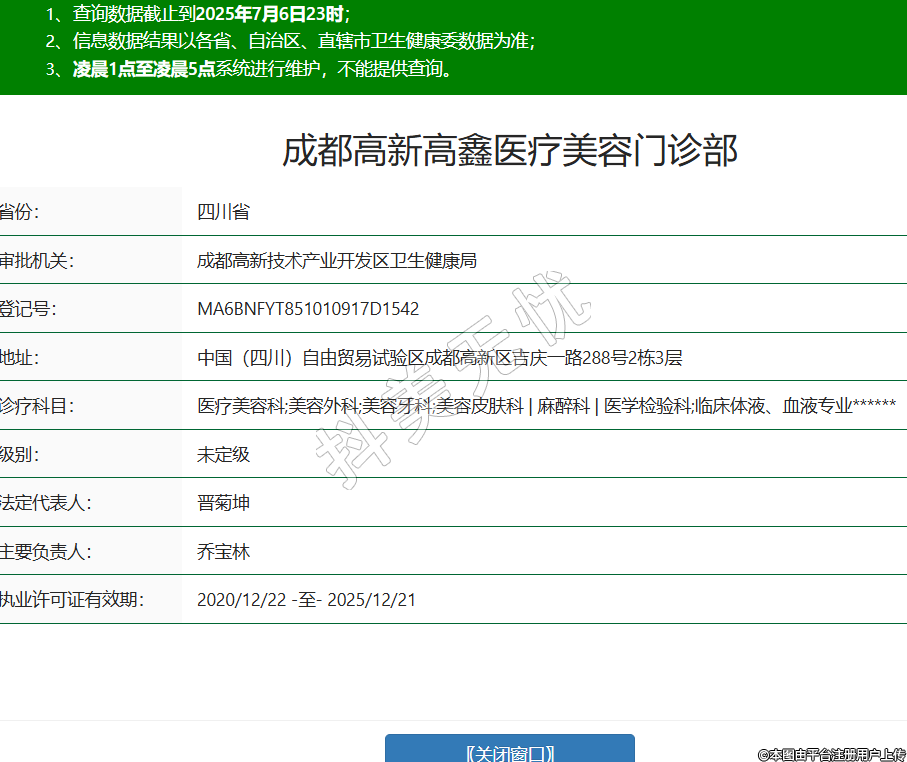Click the 执业许可证有效期 field label
This screenshot has width=907, height=762.
(72, 600)
